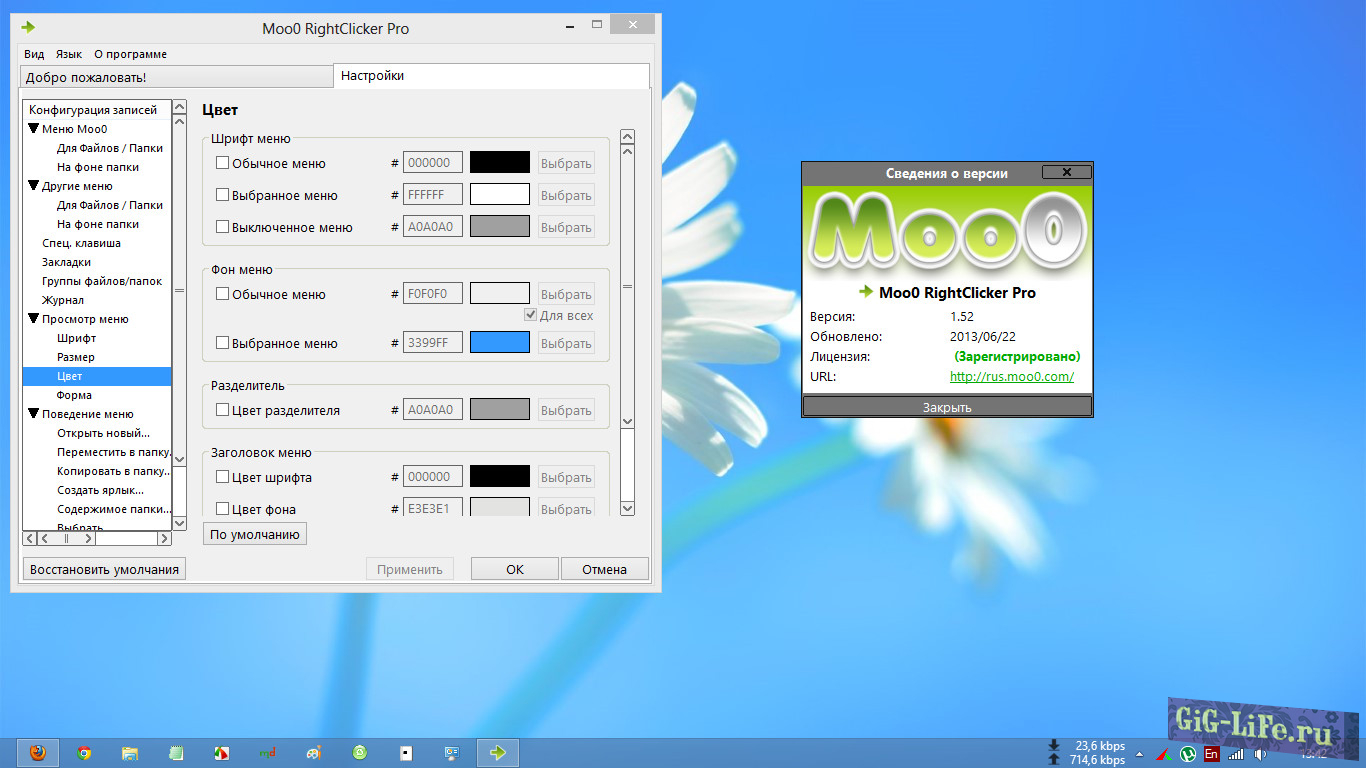Switch to the Добро пожаловать! tab
The width and height of the screenshot is (1366, 768).
point(176,77)
